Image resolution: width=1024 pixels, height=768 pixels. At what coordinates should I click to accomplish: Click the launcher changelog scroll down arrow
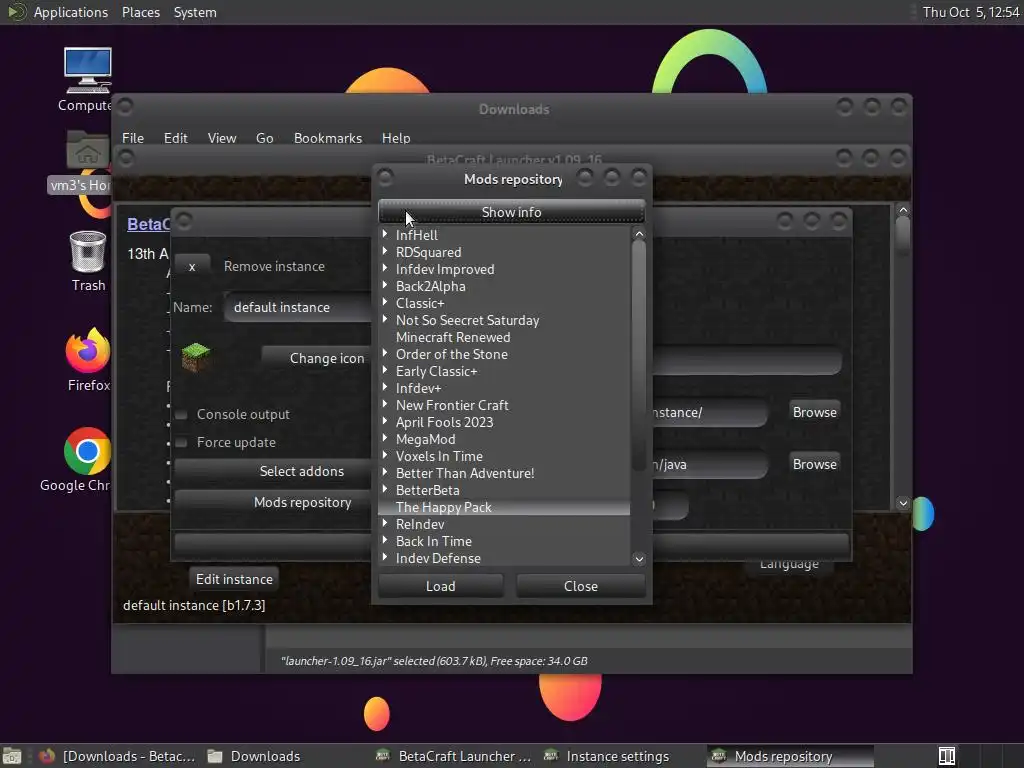tap(903, 503)
